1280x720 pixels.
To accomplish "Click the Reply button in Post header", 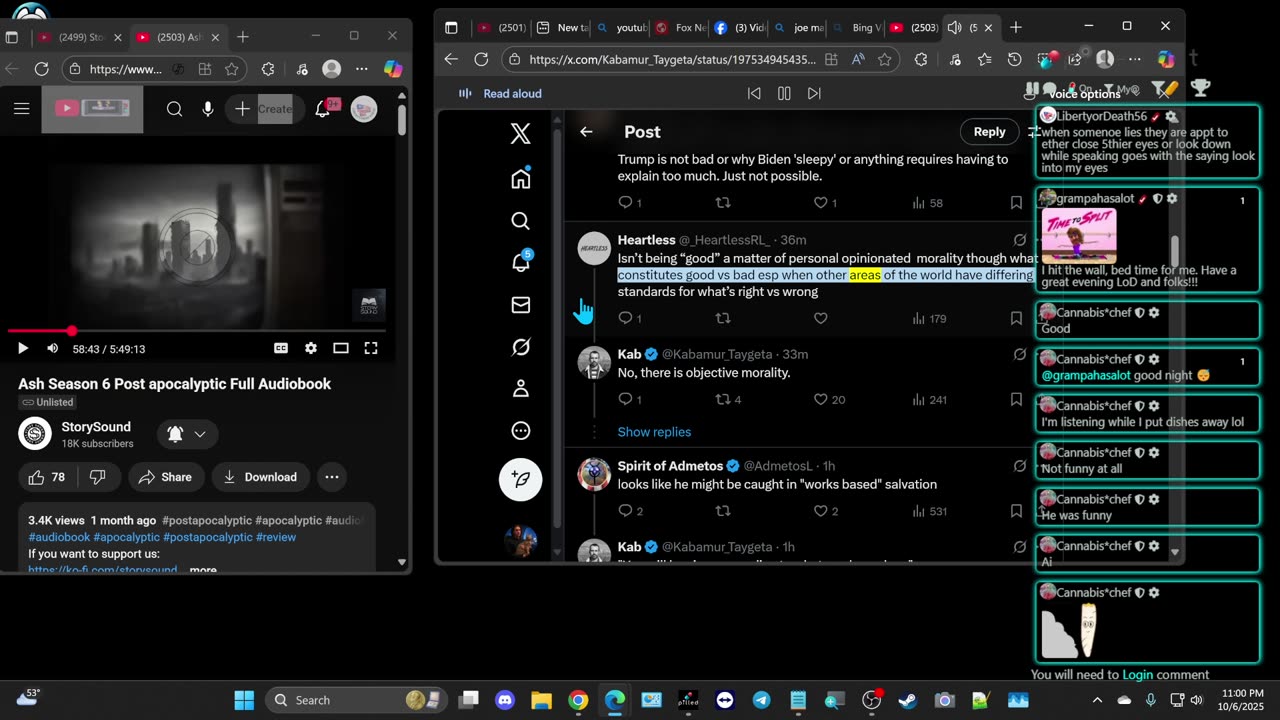I will [x=989, y=132].
